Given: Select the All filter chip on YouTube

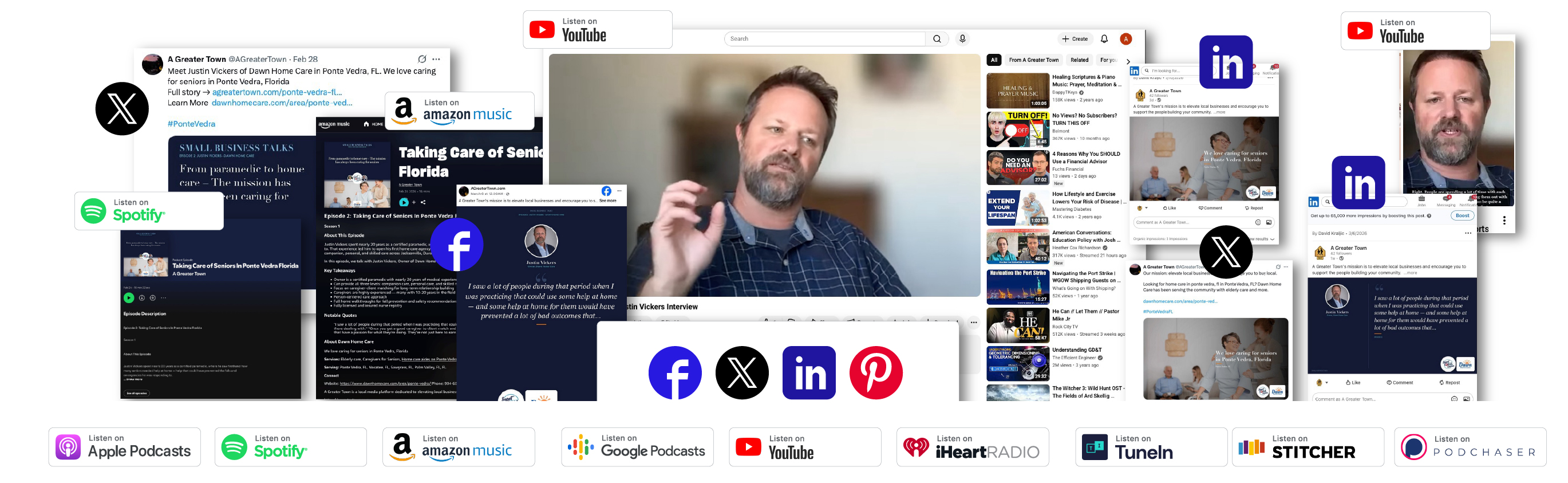Looking at the screenshot, I should [x=994, y=60].
